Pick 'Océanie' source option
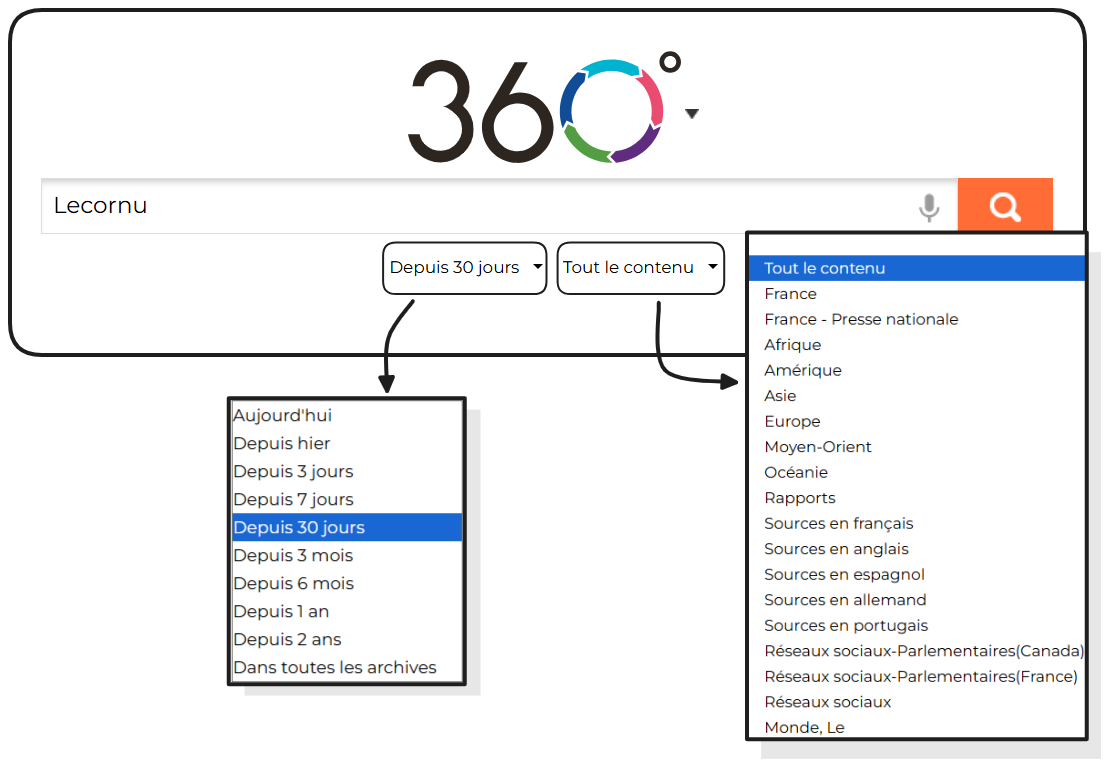This screenshot has width=1111, height=768. pyautogui.click(x=917, y=473)
